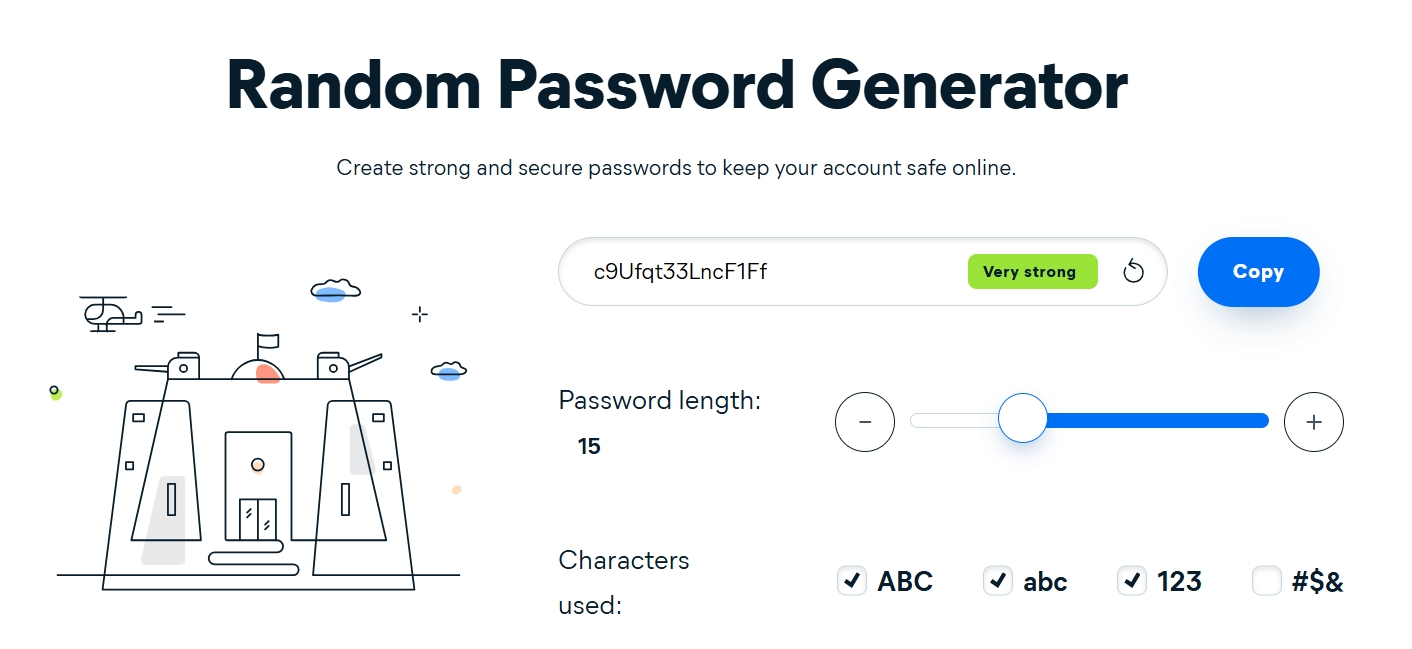Click the Random Password Generator heading
This screenshot has width=1412, height=649.
[677, 85]
